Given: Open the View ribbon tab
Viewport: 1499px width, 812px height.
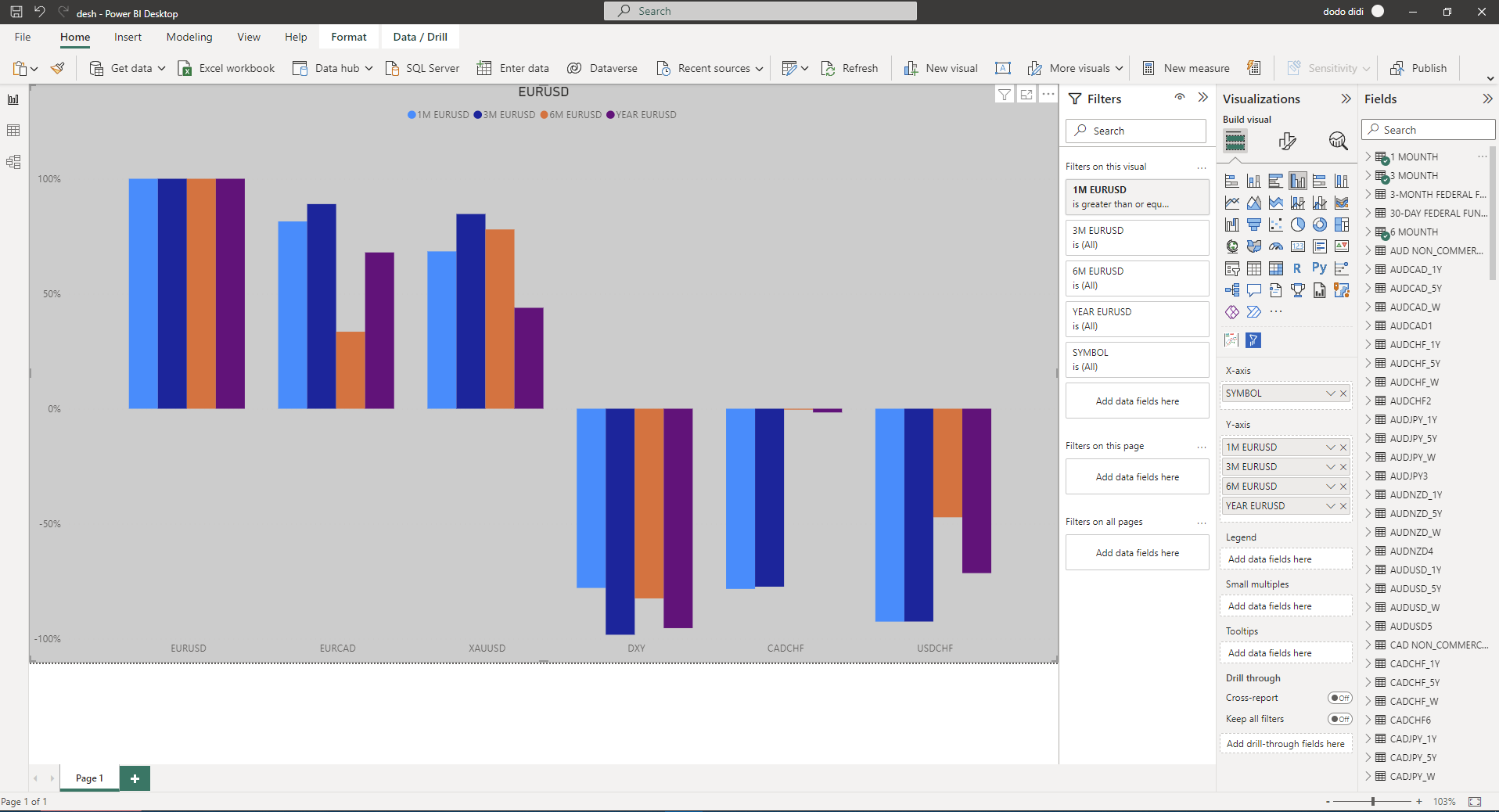Looking at the screenshot, I should click(249, 37).
